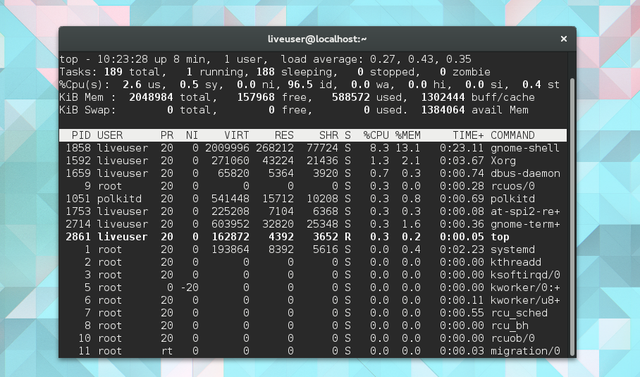Click the rt priority value for migration/0
Image resolution: width=640 pixels, height=377 pixels.
tap(167, 350)
